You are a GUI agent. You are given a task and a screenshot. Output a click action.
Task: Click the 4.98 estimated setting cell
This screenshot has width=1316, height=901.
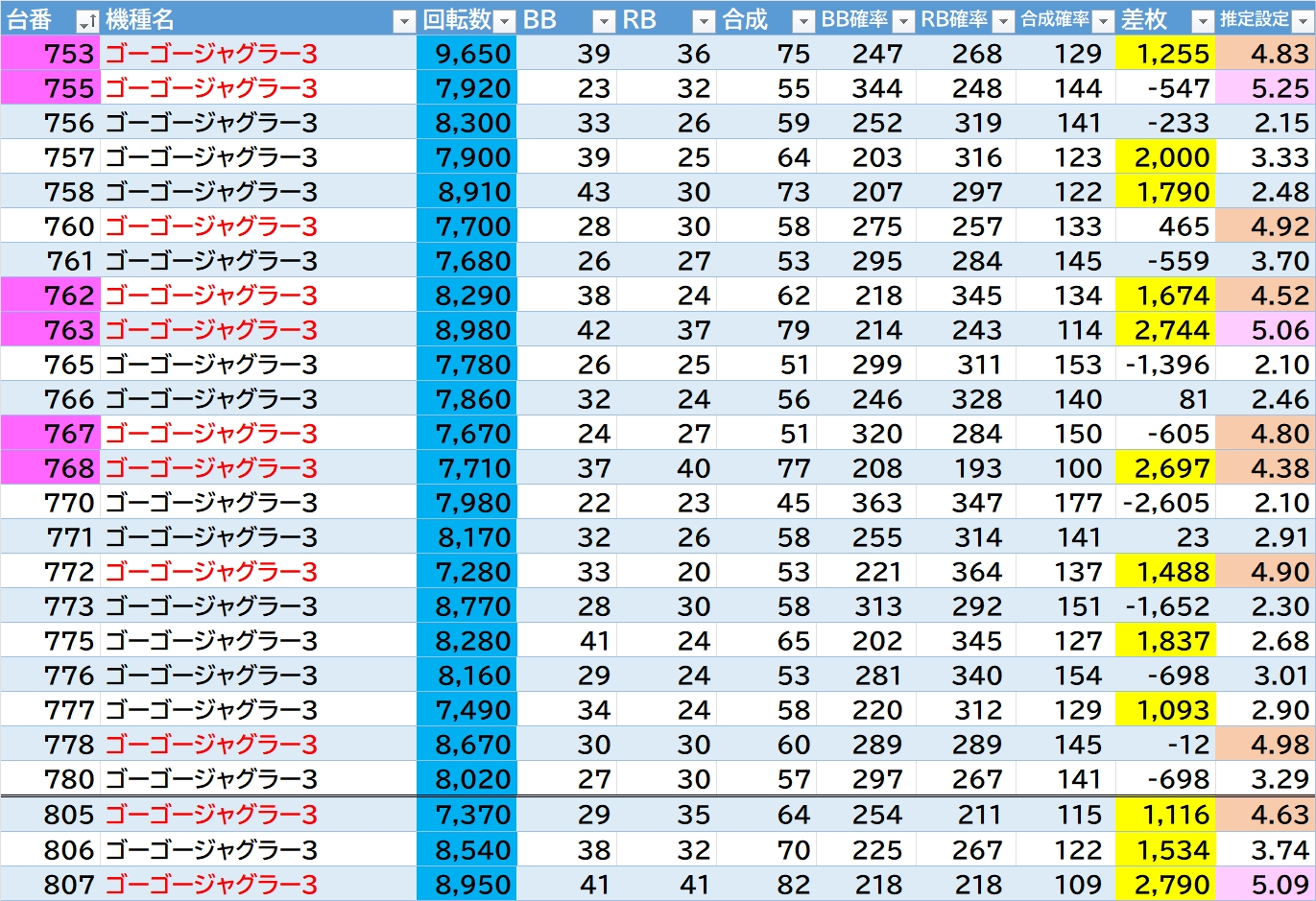pyautogui.click(x=1266, y=745)
